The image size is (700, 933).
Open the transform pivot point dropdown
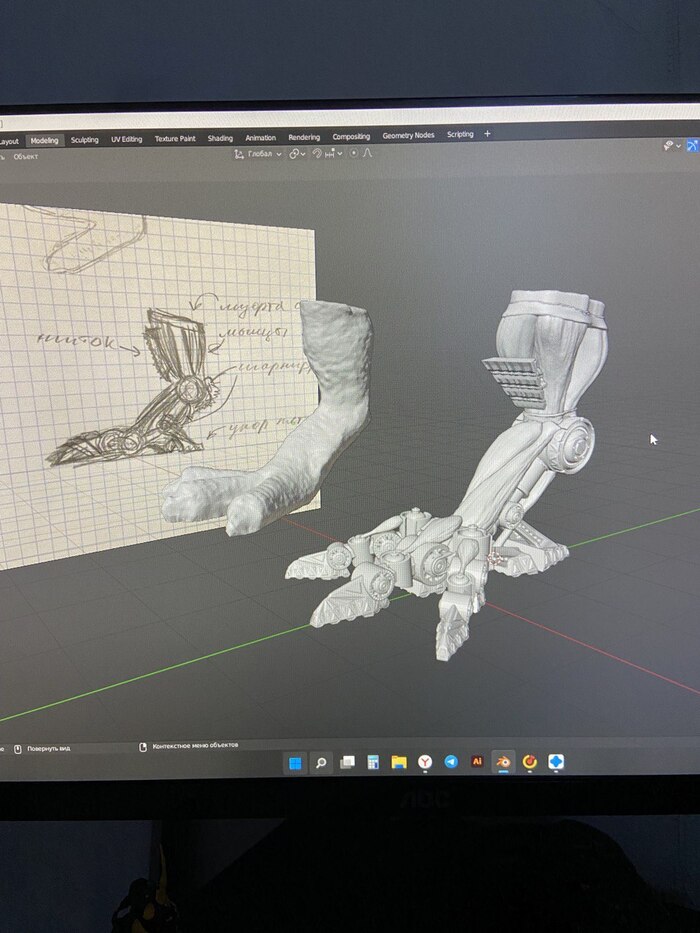pos(297,154)
